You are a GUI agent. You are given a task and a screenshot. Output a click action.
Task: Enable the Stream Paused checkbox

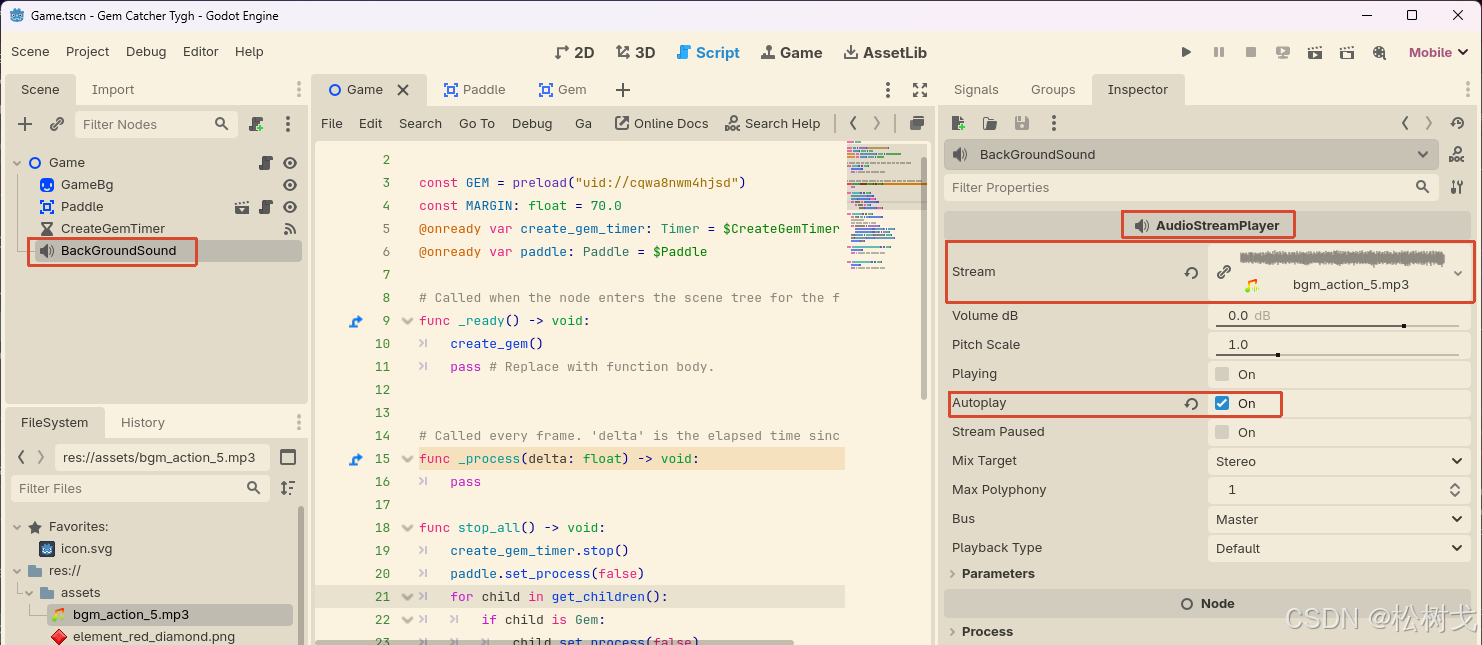point(1222,432)
